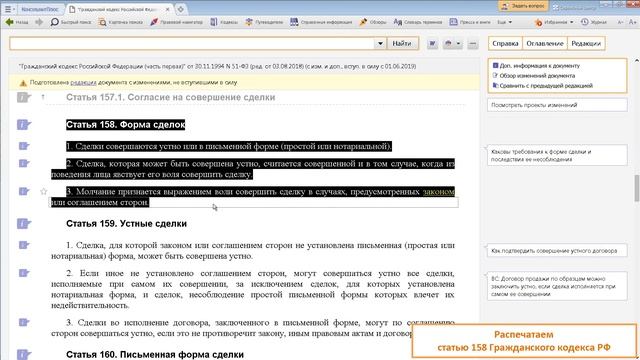Click info icon beside paragraph 1 of Статья 158

tap(24, 146)
